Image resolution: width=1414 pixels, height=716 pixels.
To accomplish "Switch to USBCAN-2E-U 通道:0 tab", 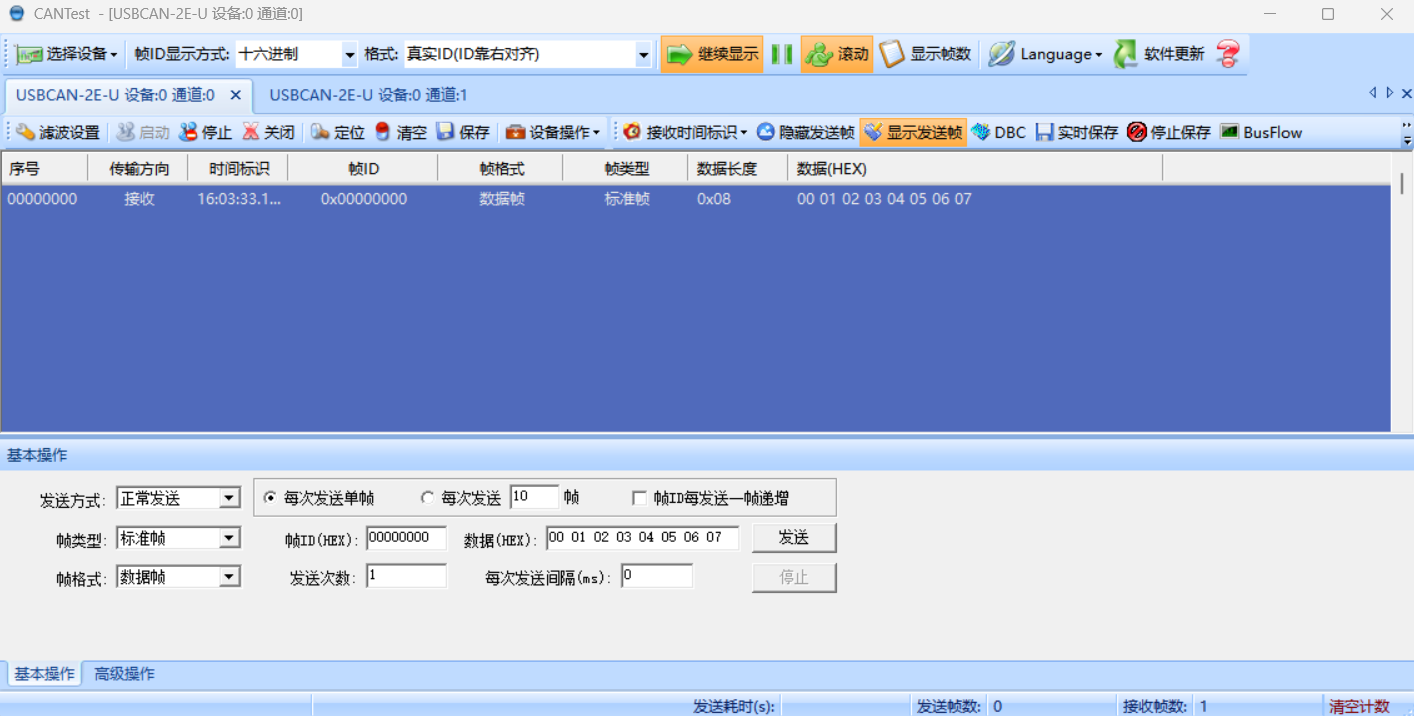I will pos(115,95).
